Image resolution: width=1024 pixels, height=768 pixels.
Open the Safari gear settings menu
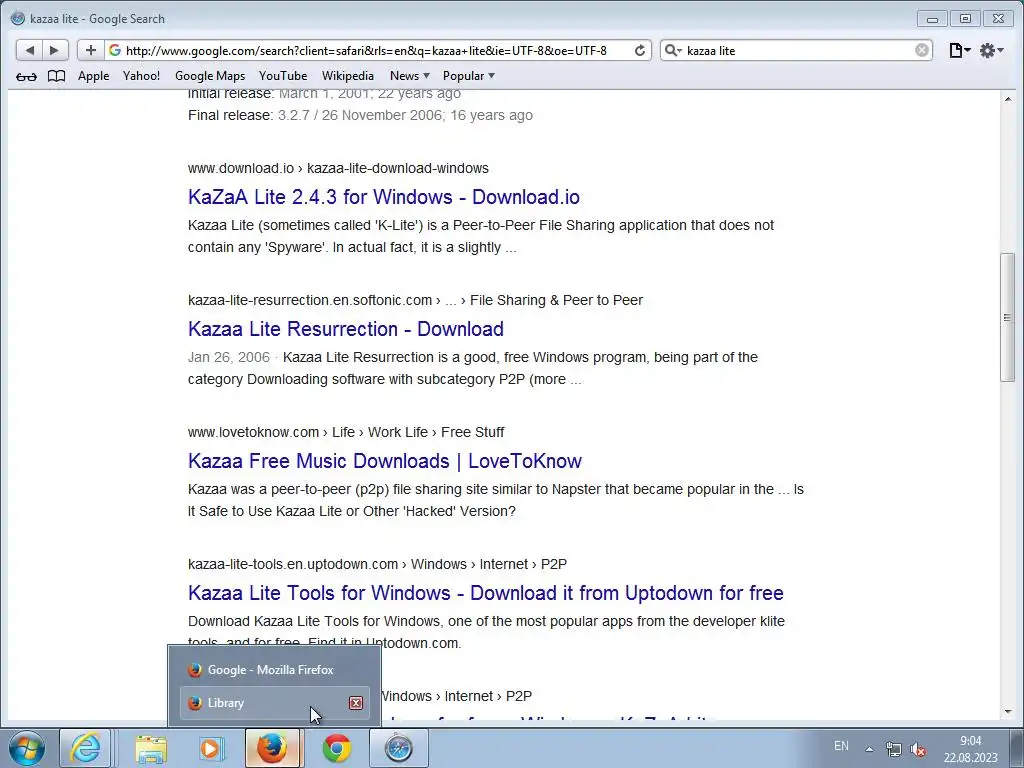[991, 50]
